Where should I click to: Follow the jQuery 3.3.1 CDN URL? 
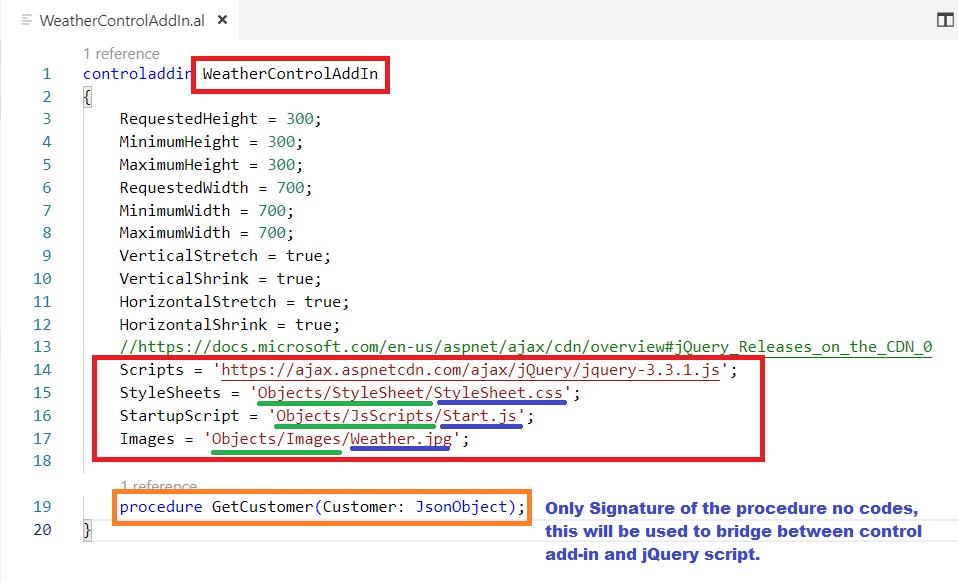coord(472,370)
